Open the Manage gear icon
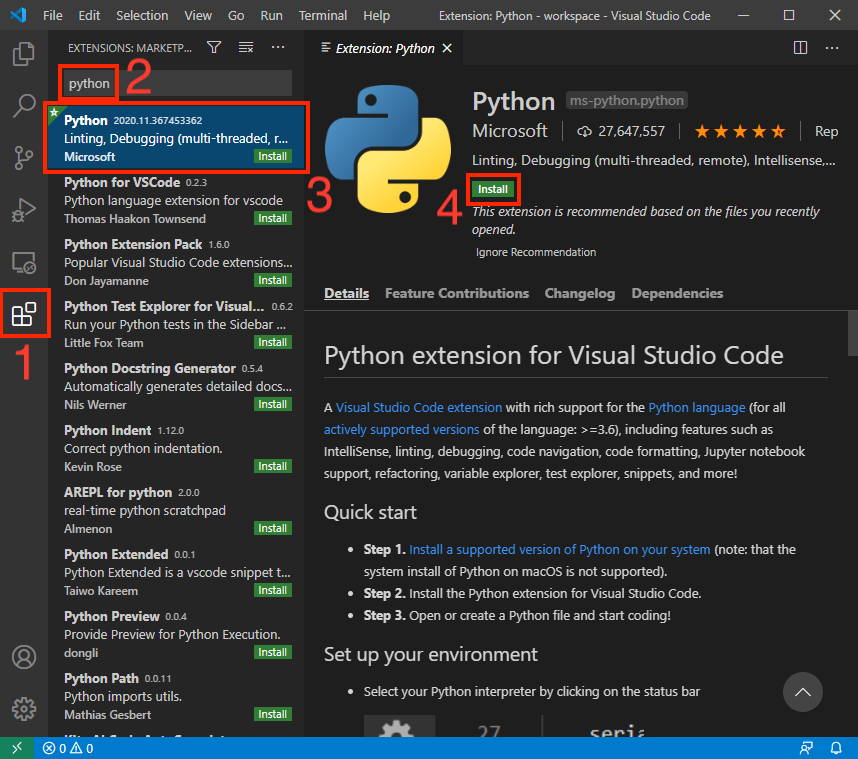This screenshot has height=759, width=858. pyautogui.click(x=24, y=709)
